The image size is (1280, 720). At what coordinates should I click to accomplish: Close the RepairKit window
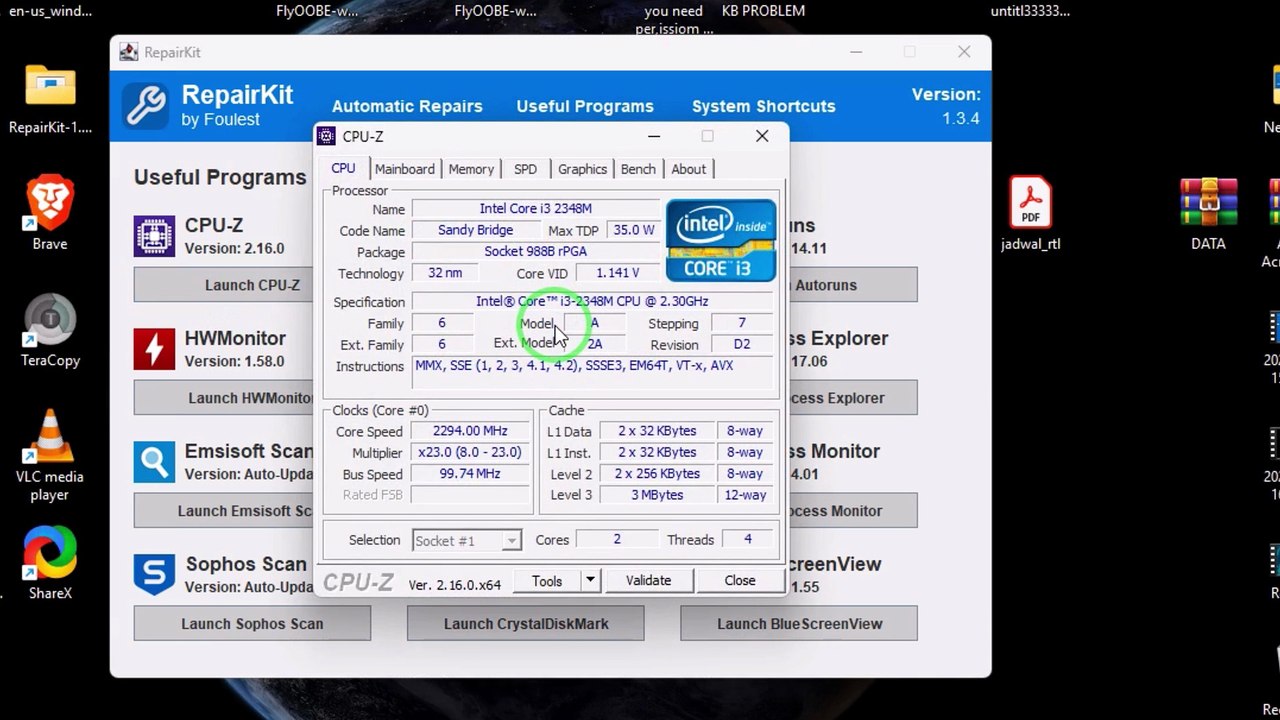point(964,52)
